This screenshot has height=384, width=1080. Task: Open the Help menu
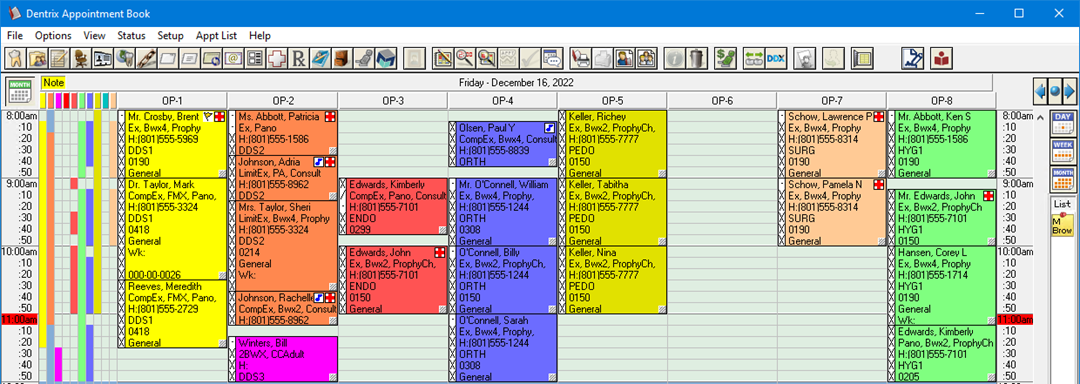point(260,35)
